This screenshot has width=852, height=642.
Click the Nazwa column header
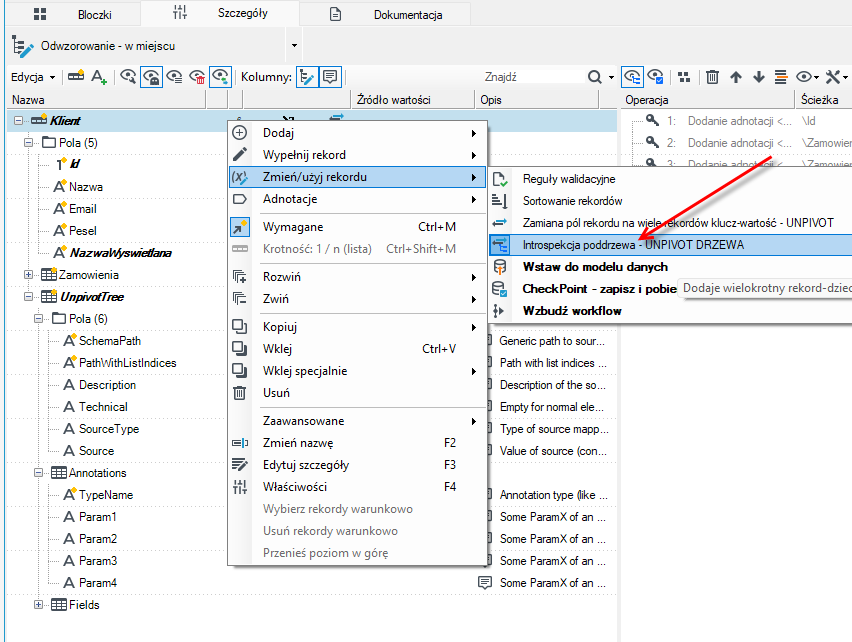point(107,100)
